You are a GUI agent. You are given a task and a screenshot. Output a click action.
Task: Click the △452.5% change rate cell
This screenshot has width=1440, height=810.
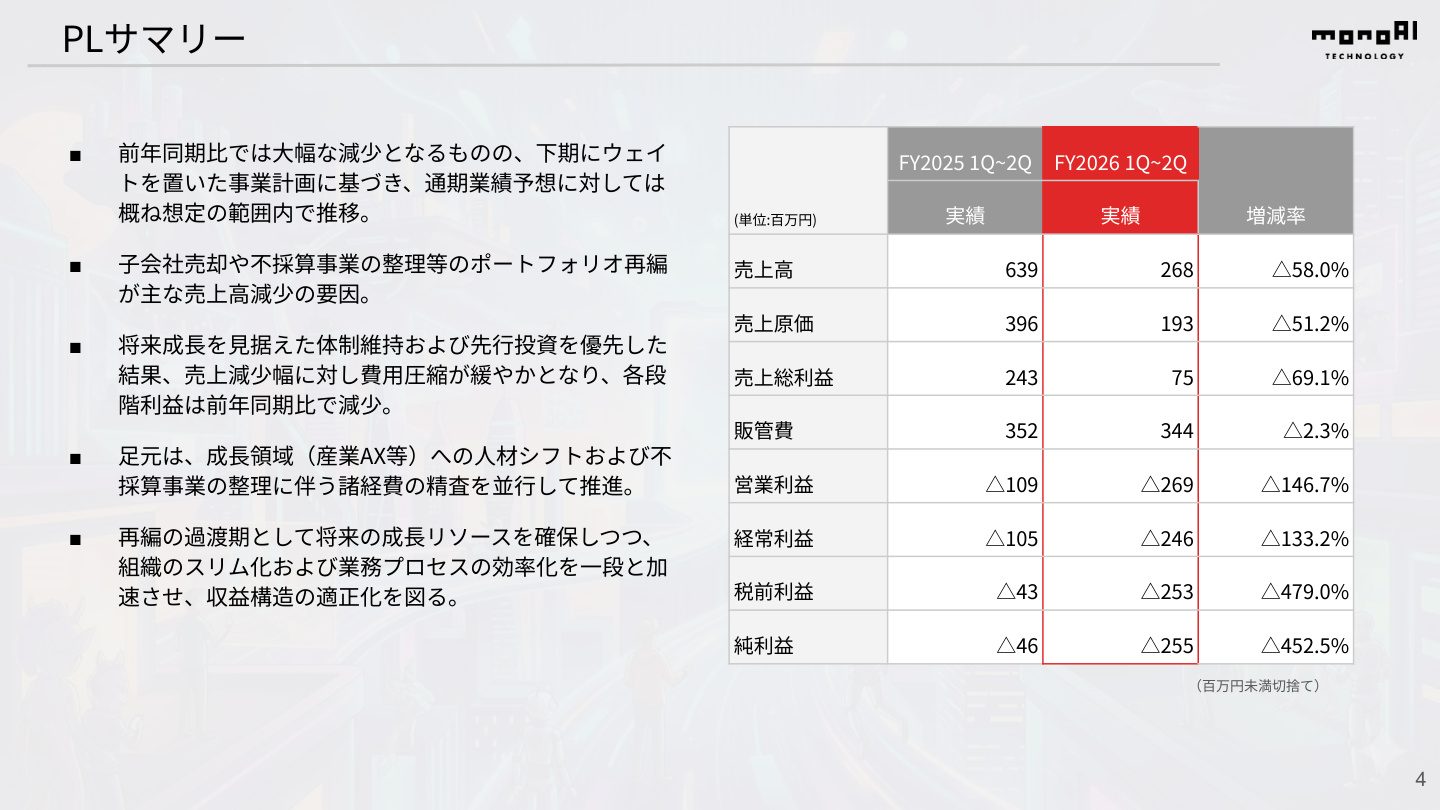pos(1276,638)
